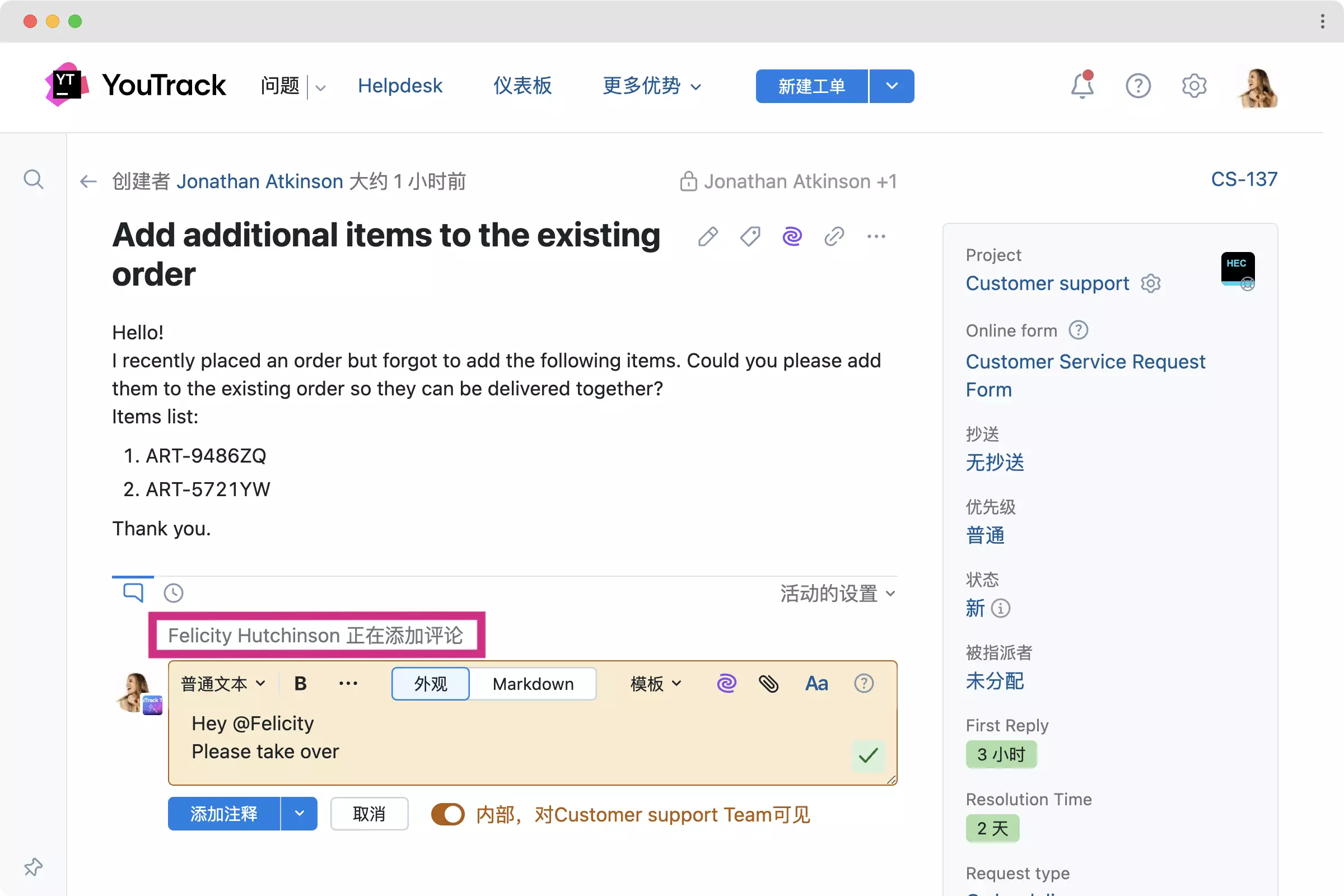Open the notifications bell

[x=1082, y=86]
